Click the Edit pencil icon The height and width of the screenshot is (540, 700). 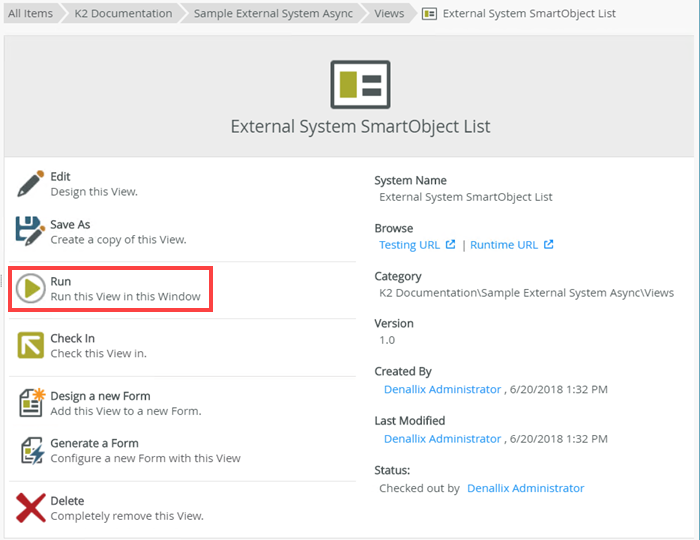coord(31,183)
